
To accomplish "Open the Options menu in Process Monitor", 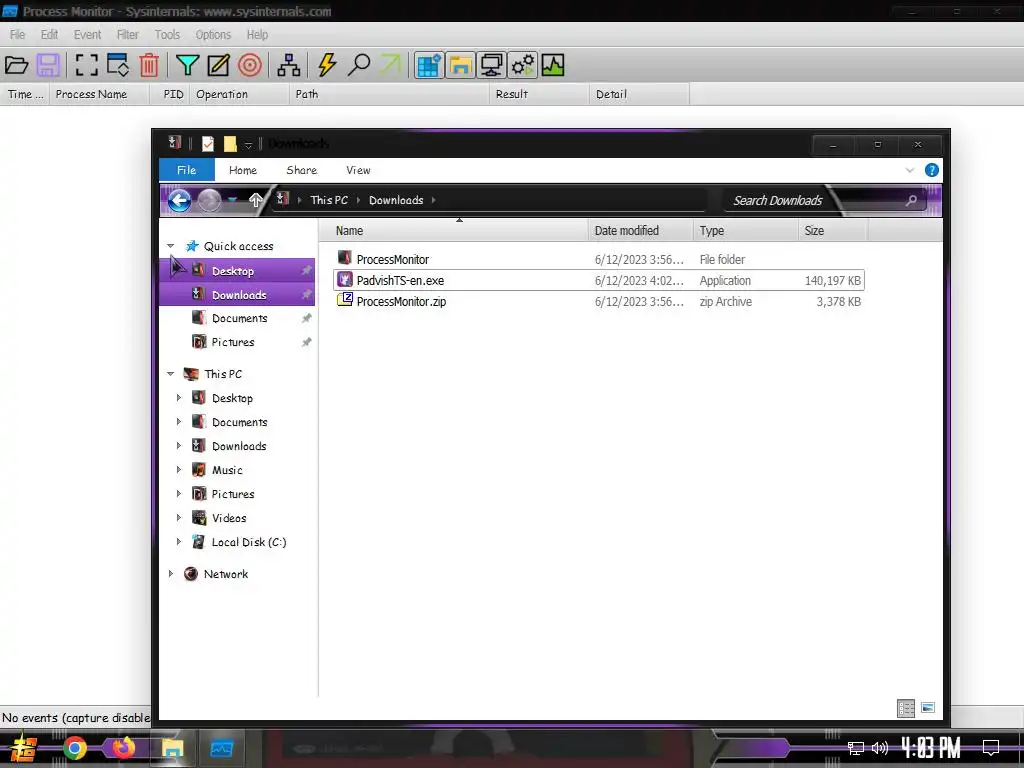I will coord(213,35).
